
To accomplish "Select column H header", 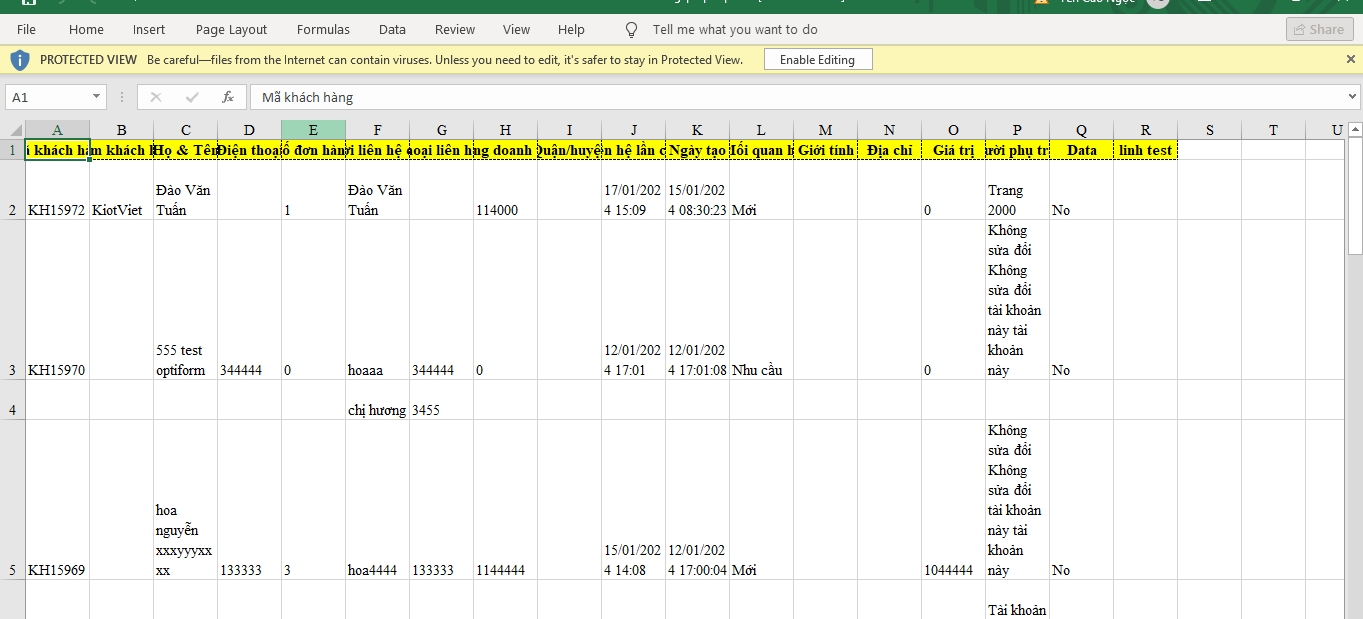I will (x=505, y=130).
